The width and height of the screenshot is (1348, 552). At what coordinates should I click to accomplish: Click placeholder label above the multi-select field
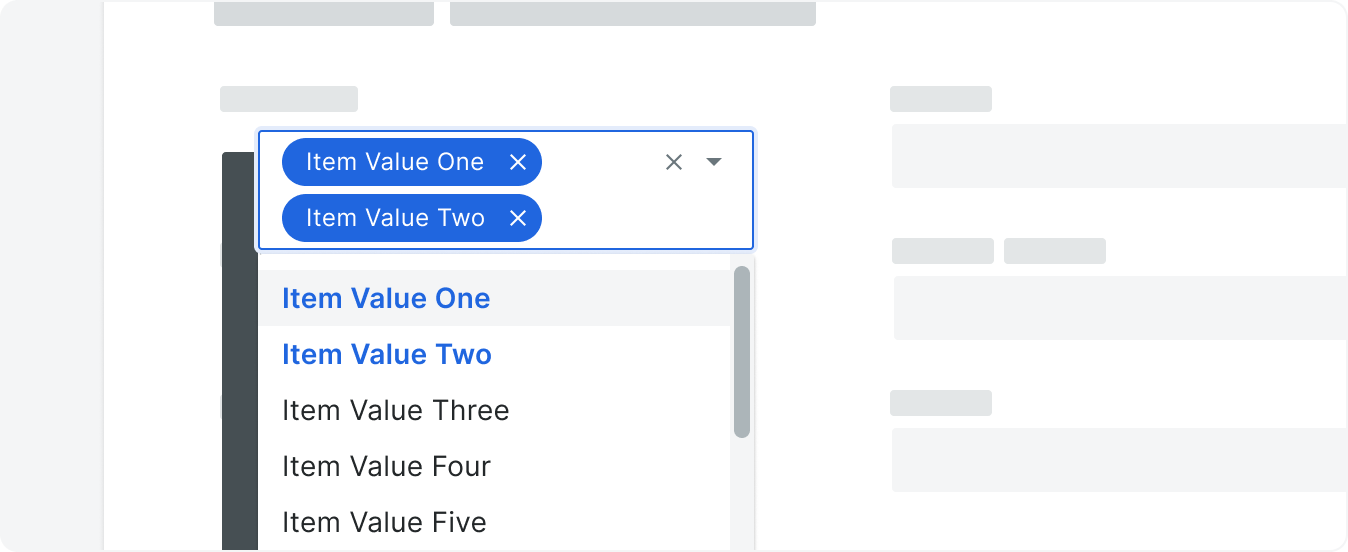click(x=289, y=99)
